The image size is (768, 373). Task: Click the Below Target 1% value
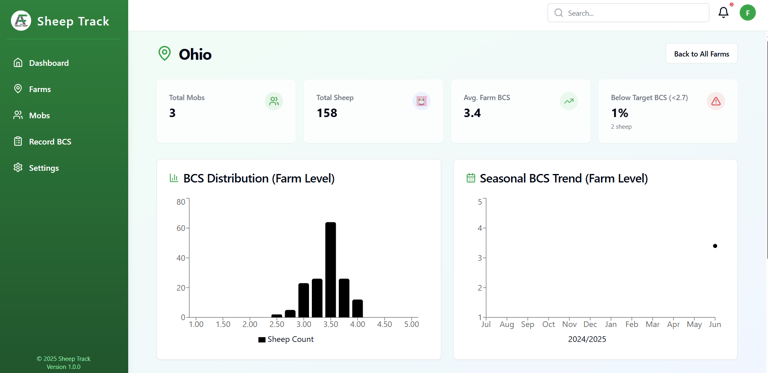click(620, 113)
